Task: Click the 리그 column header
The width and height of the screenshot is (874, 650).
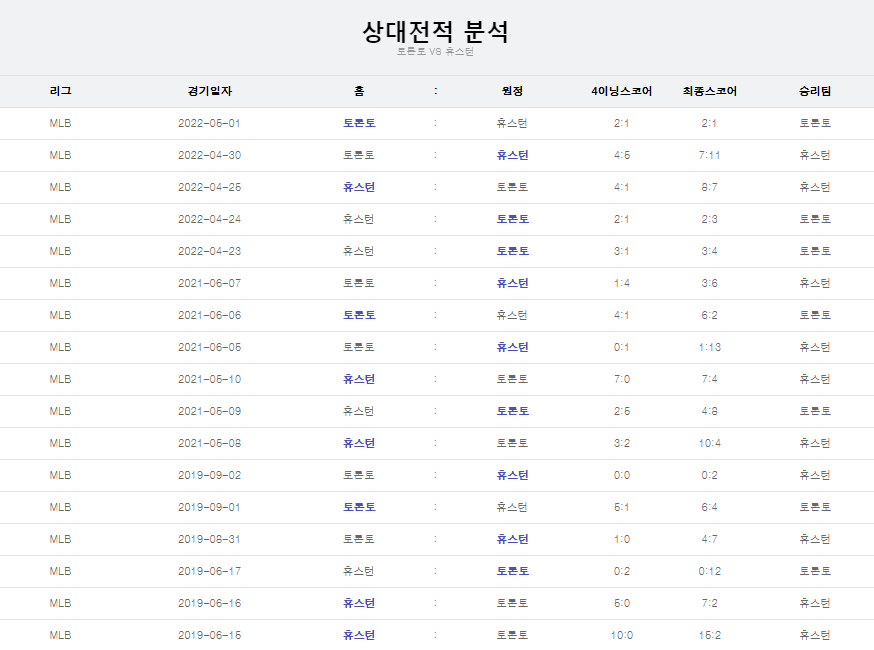Action: (x=60, y=91)
